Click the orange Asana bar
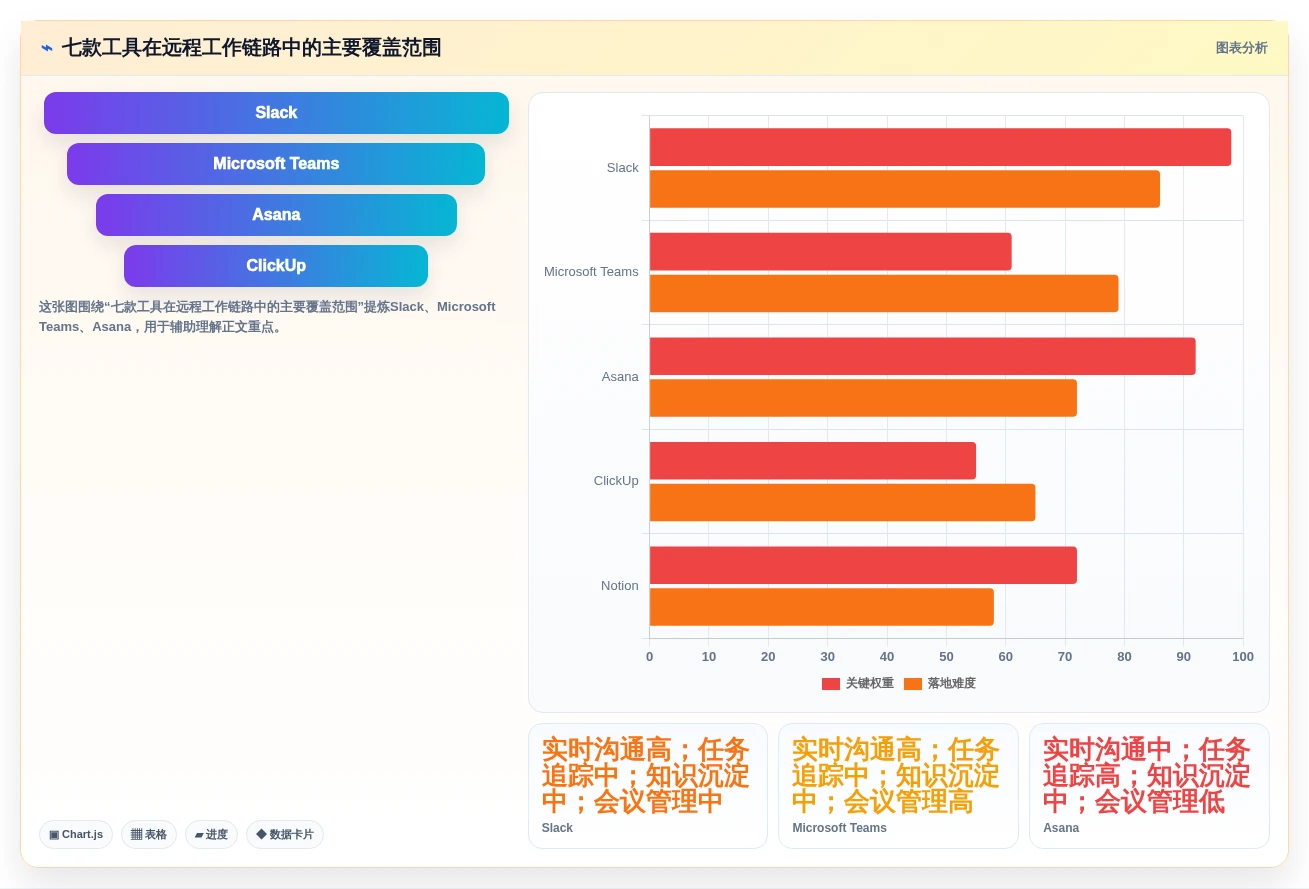Image resolution: width=1309 pixels, height=889 pixels. coord(863,398)
